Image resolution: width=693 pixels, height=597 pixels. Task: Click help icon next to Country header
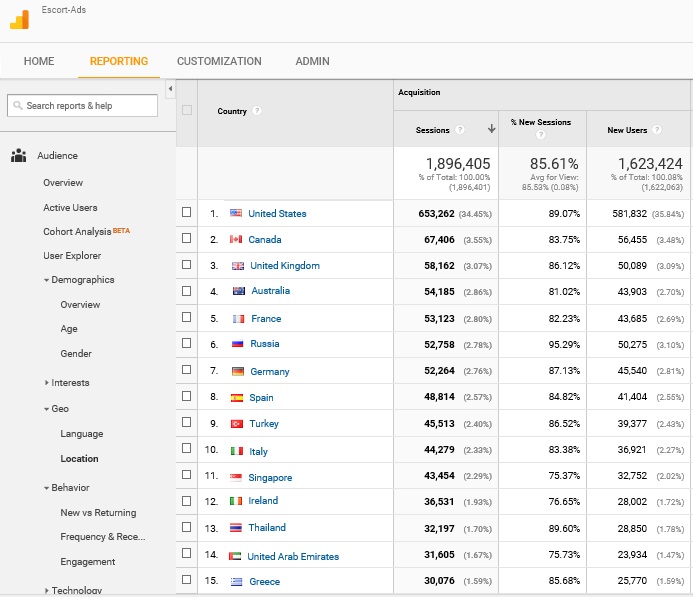pyautogui.click(x=256, y=111)
